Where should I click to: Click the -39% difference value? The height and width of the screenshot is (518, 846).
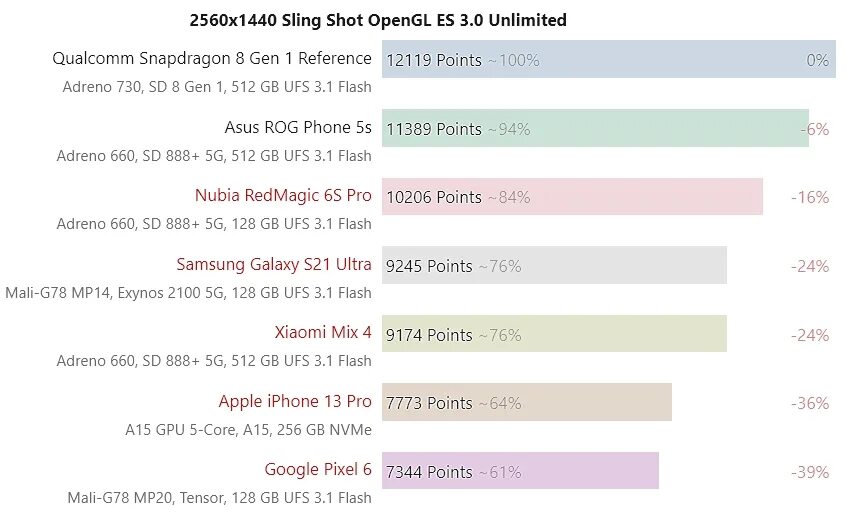[810, 471]
